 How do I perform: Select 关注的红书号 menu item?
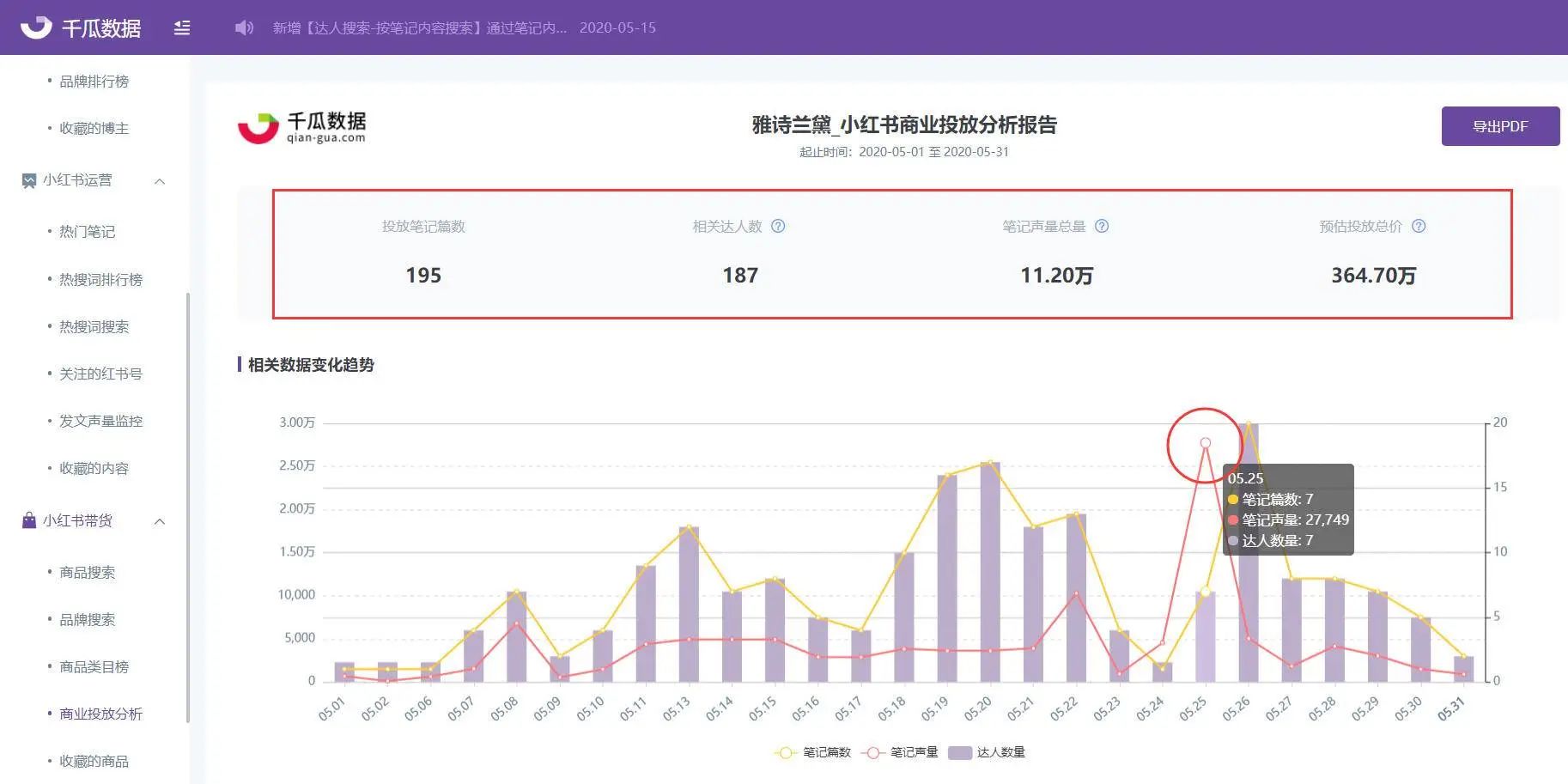click(100, 374)
